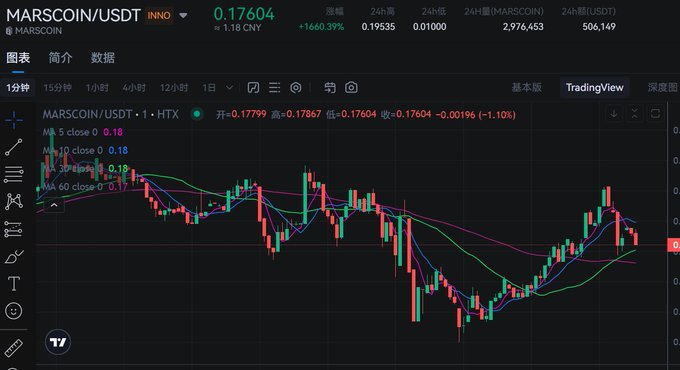This screenshot has height=370, width=680.
Task: Open the chart type selector icon
Action: click(x=253, y=88)
